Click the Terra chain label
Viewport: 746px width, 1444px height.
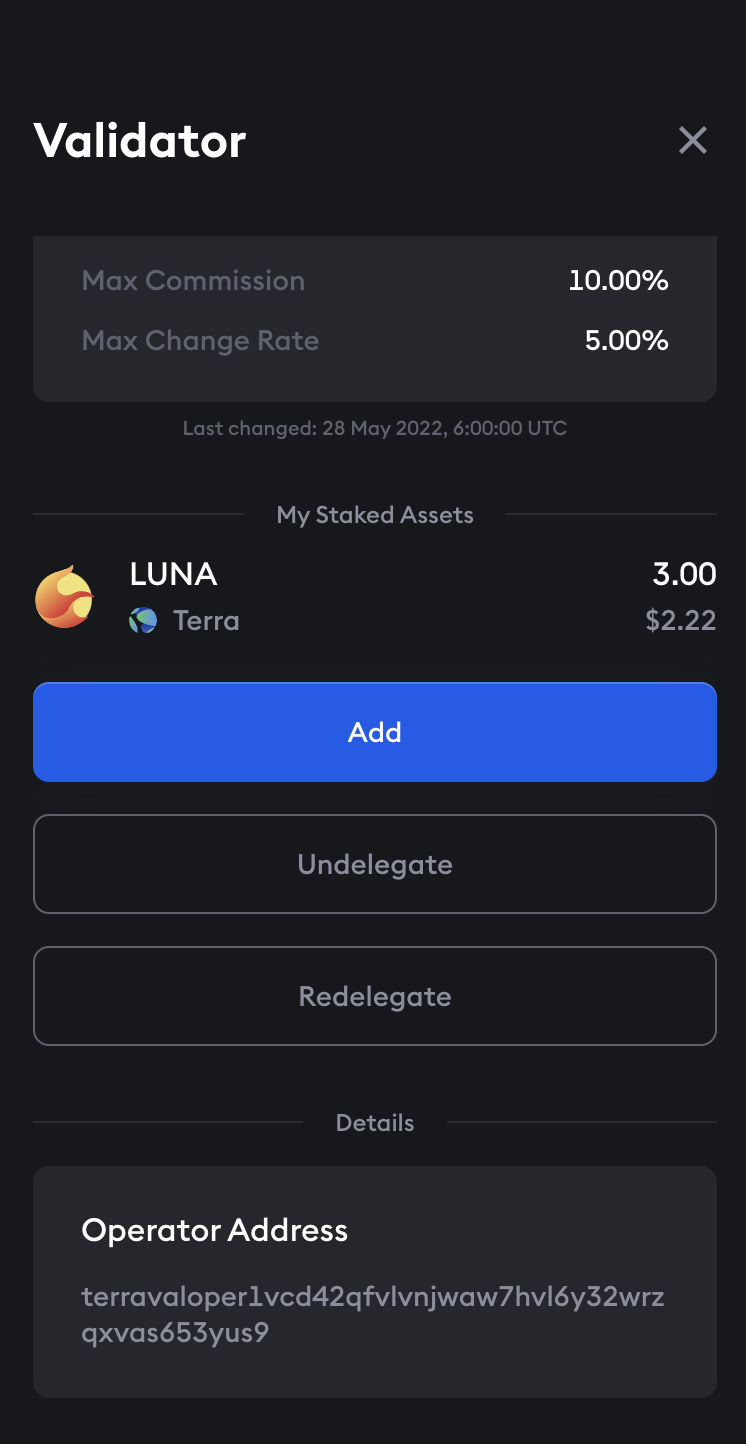pos(206,621)
